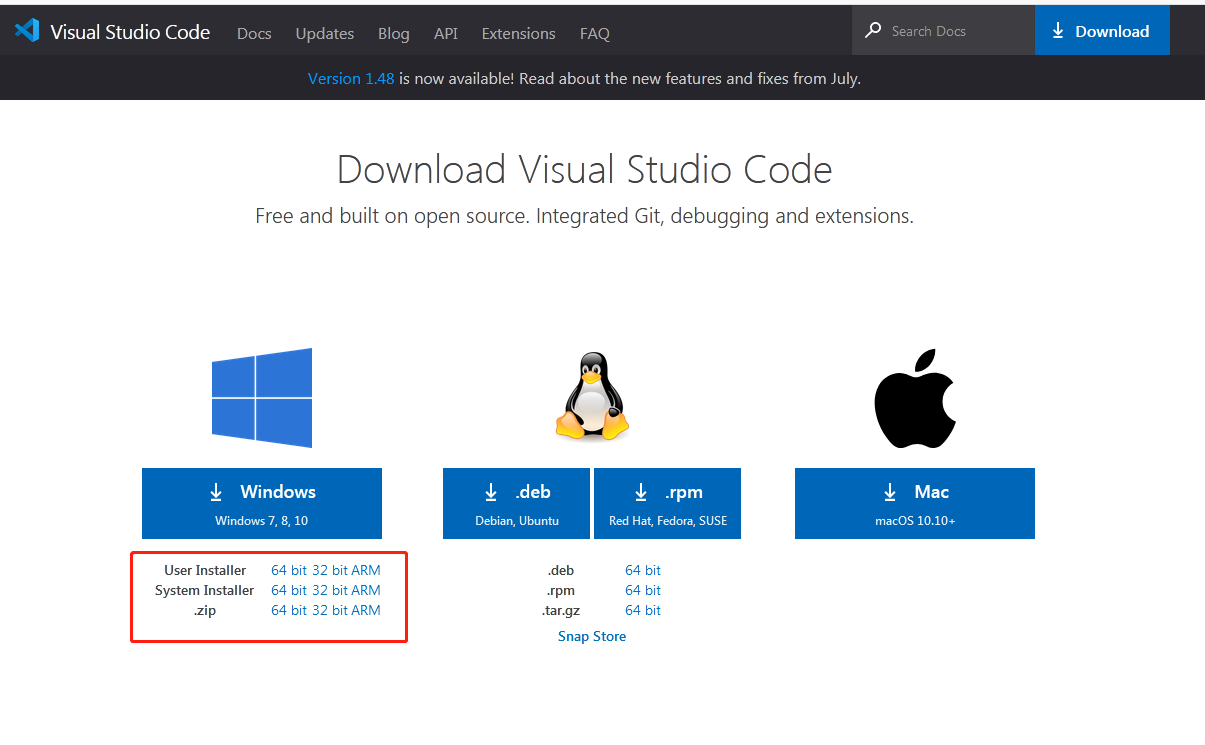The image size is (1205, 745).
Task: Download the Windows 7, 8, 10 installer
Action: point(262,503)
